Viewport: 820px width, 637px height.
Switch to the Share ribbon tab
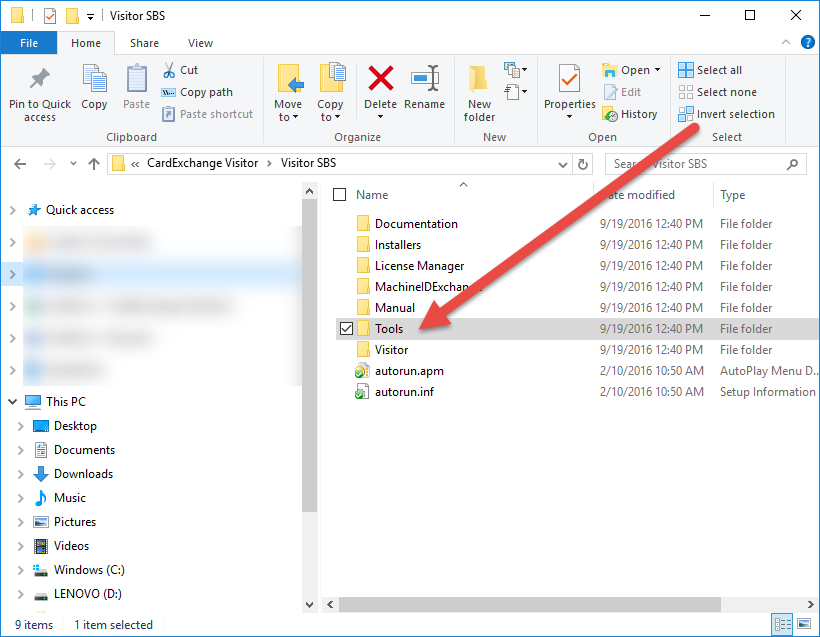(144, 43)
